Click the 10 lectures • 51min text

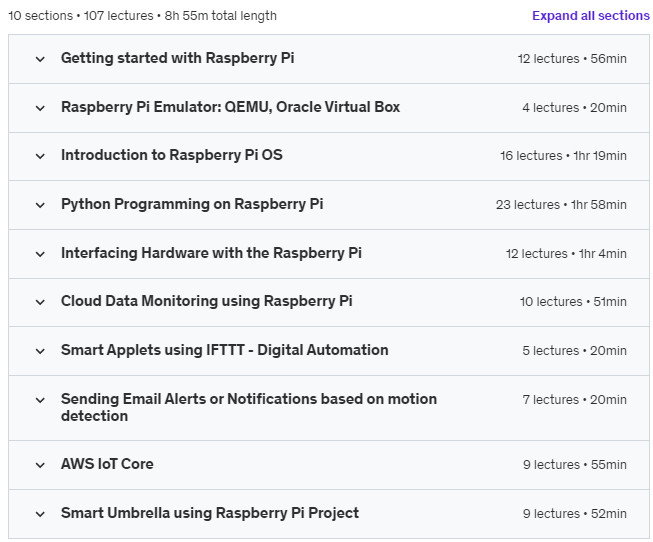573,302
